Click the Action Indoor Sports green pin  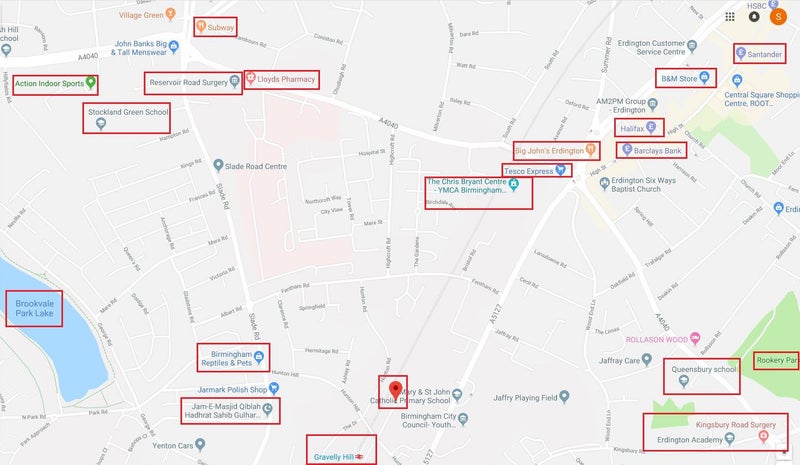pyautogui.click(x=91, y=82)
